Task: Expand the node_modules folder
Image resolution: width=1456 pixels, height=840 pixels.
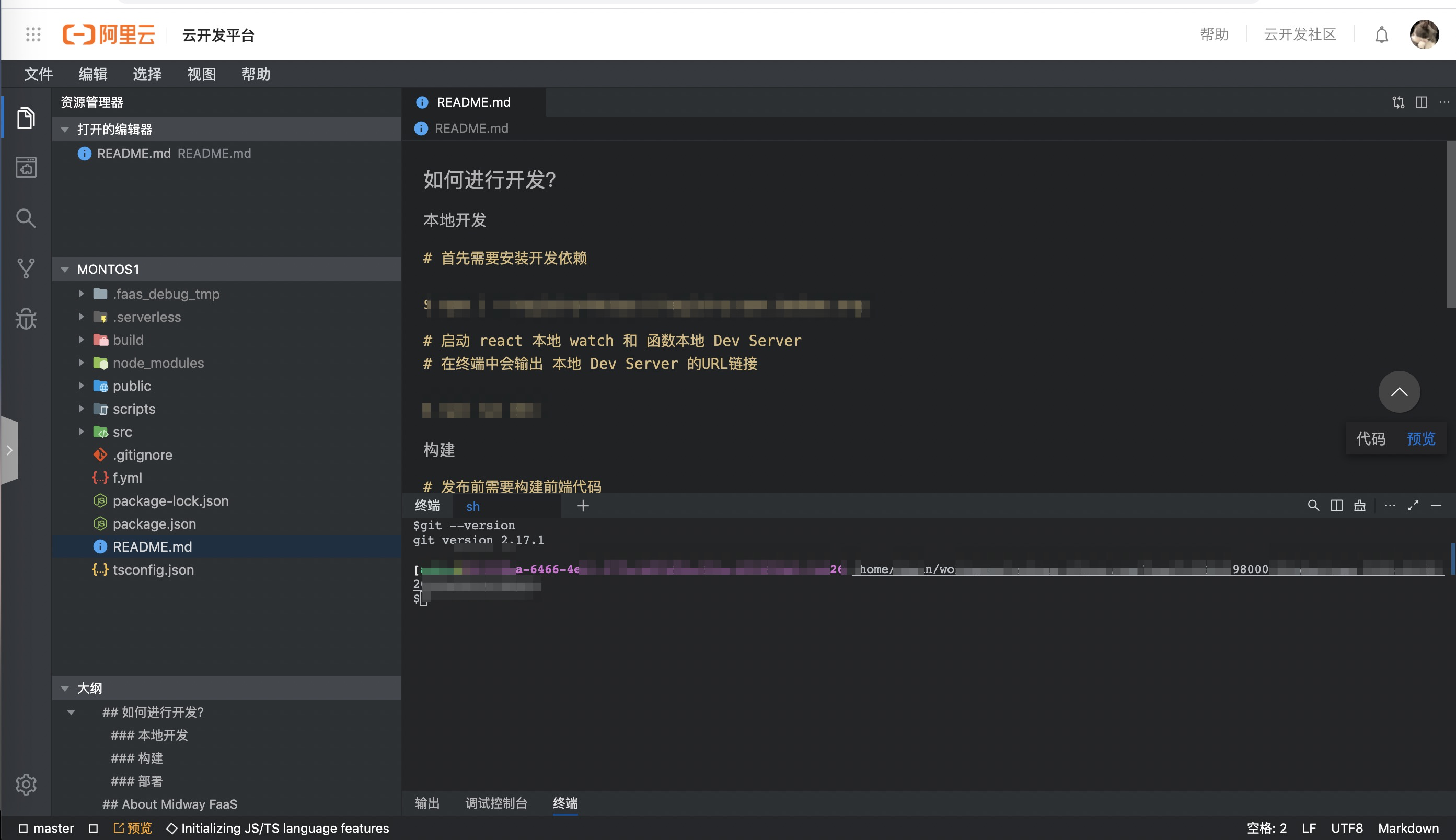Action: (157, 363)
